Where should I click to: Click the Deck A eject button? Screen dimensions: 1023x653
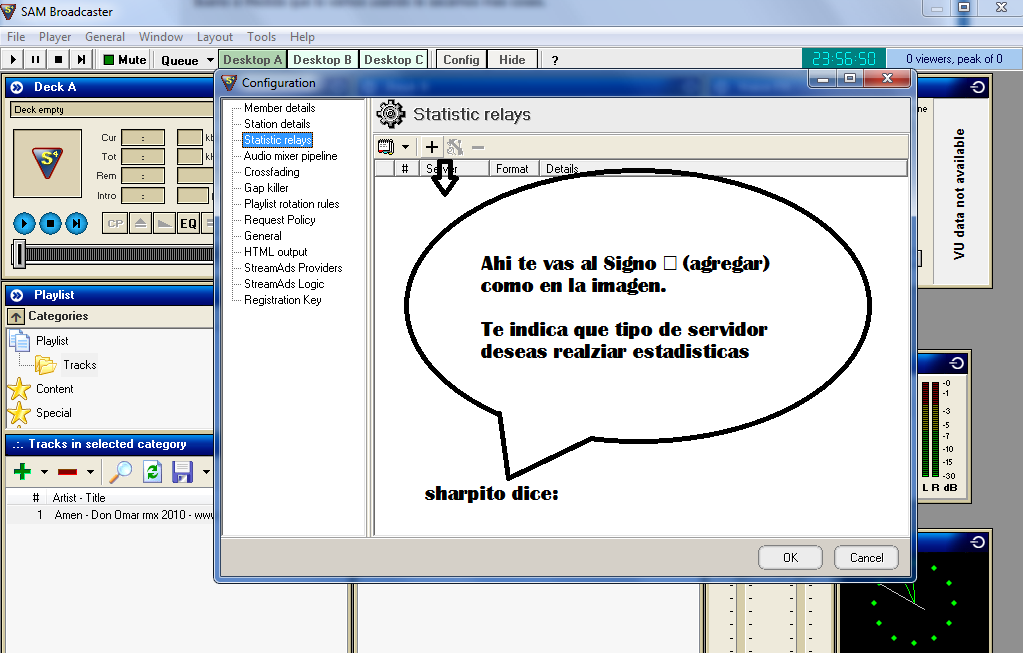[140, 223]
